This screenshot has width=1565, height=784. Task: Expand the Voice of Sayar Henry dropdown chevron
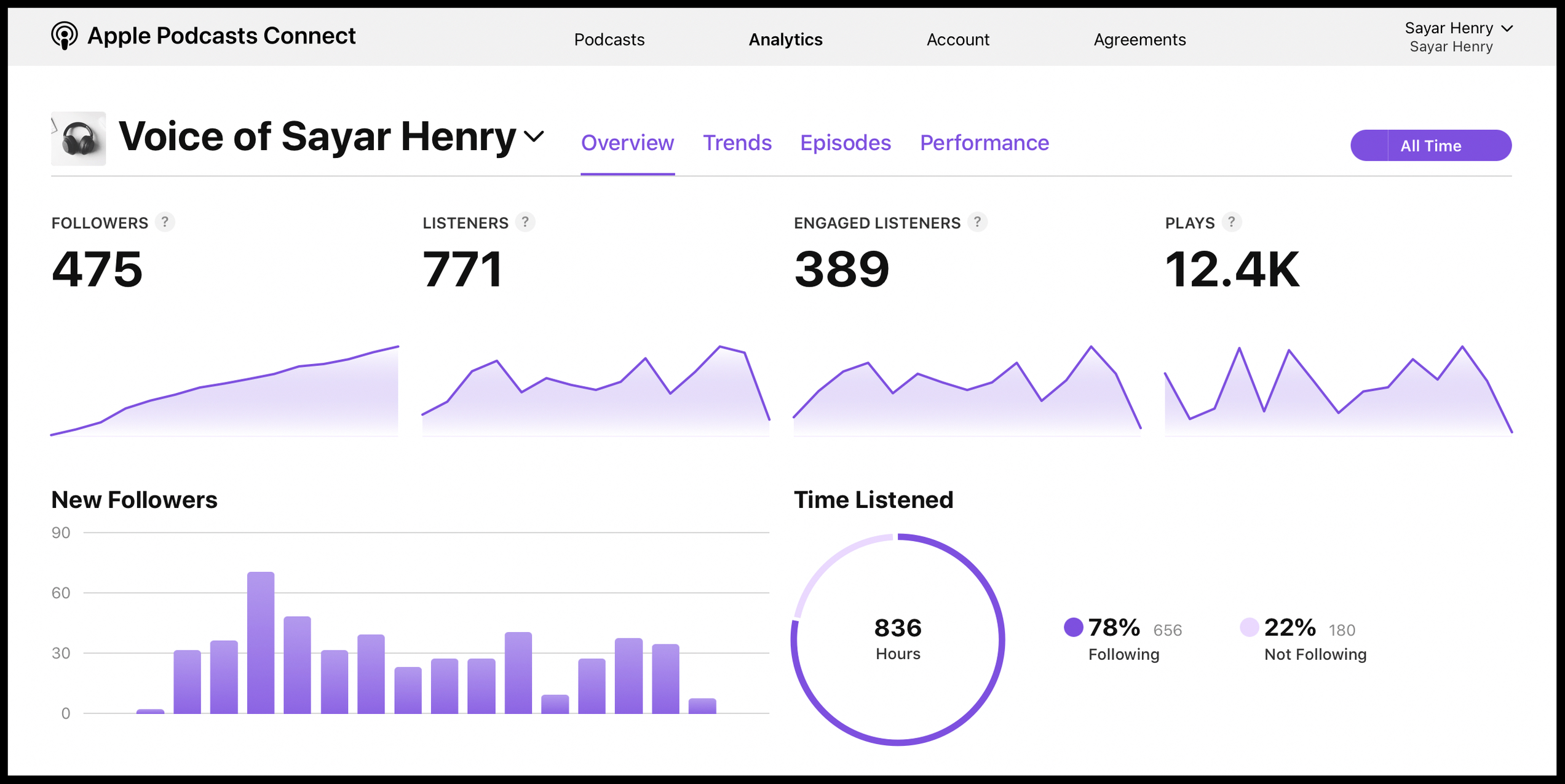(534, 137)
